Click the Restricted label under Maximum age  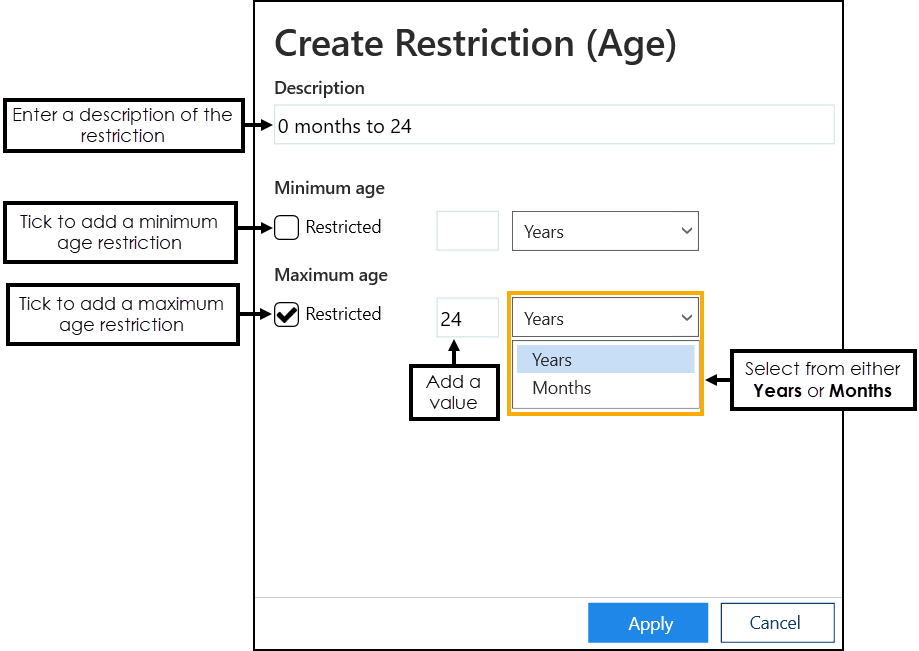point(343,314)
